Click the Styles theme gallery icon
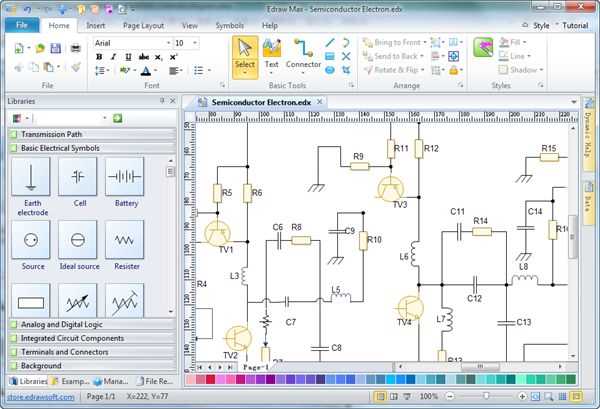Viewport: 600px width, 409px height. pos(483,48)
